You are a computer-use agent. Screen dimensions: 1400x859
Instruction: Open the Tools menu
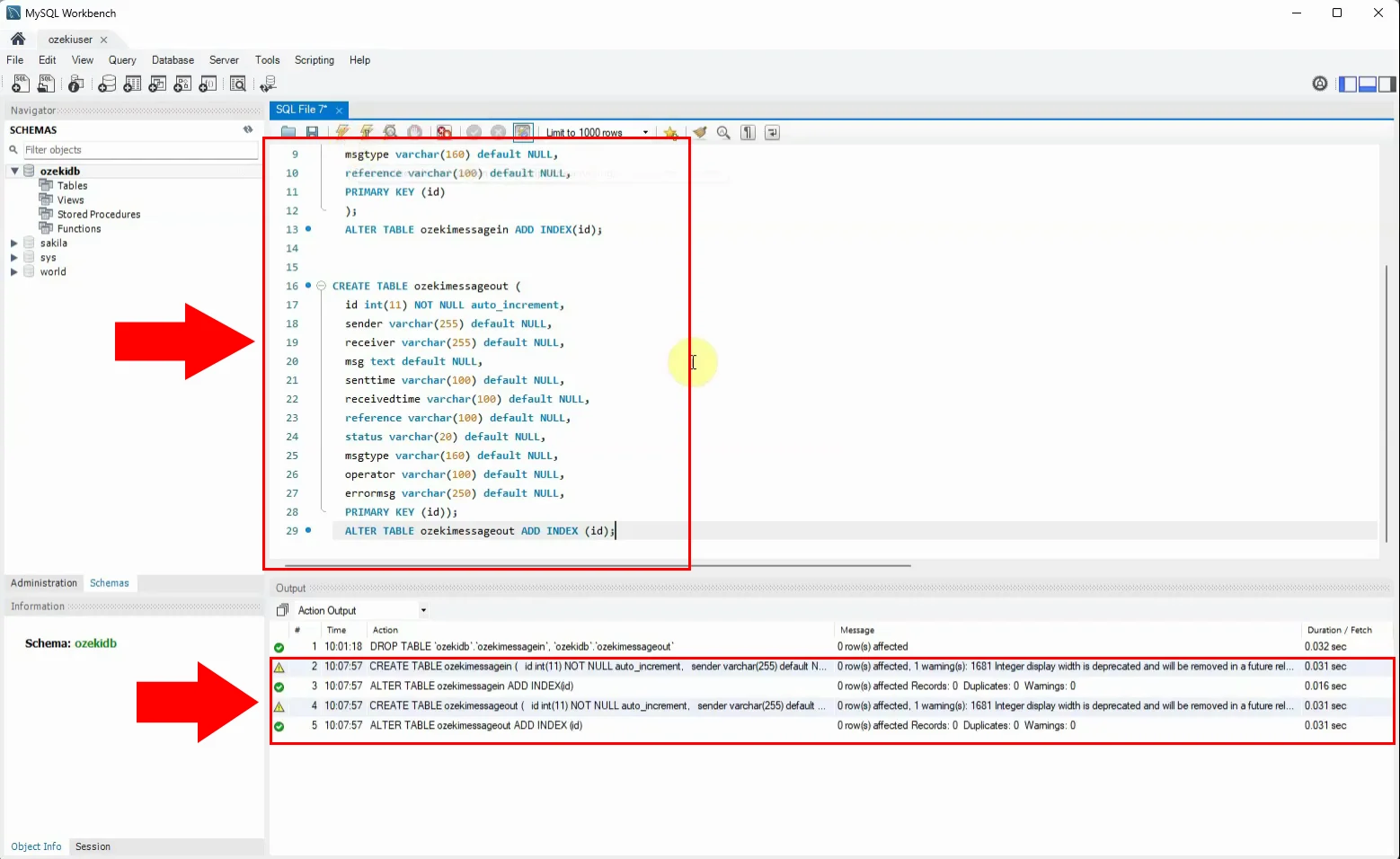point(268,60)
